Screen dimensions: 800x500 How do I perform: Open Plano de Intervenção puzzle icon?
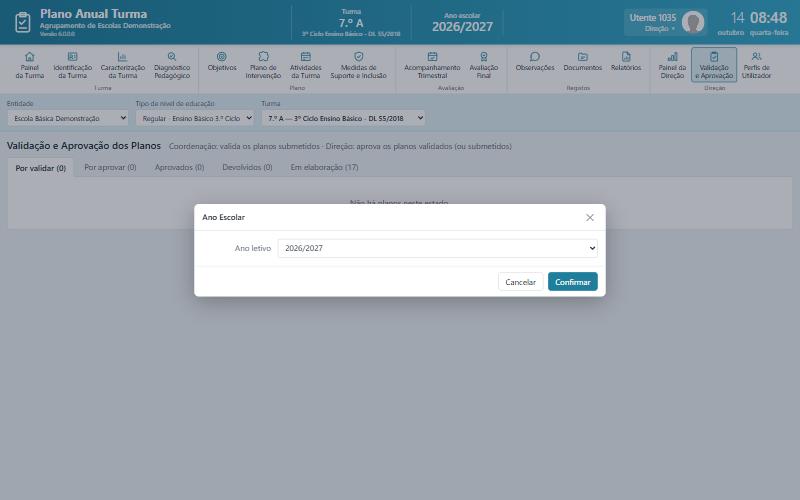(x=263, y=57)
